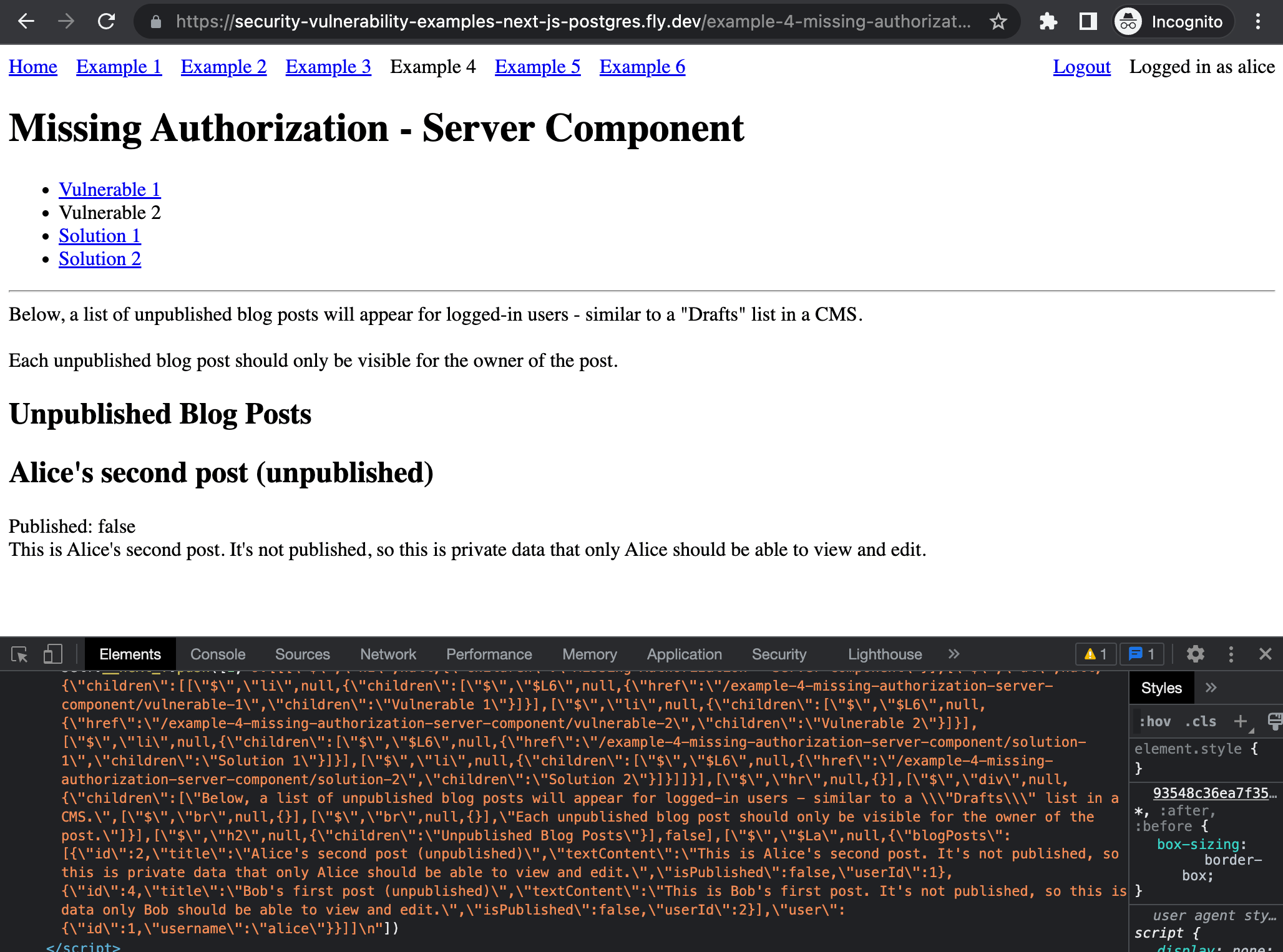This screenshot has height=952, width=1283.
Task: Click the URL address bar
Action: point(562,22)
